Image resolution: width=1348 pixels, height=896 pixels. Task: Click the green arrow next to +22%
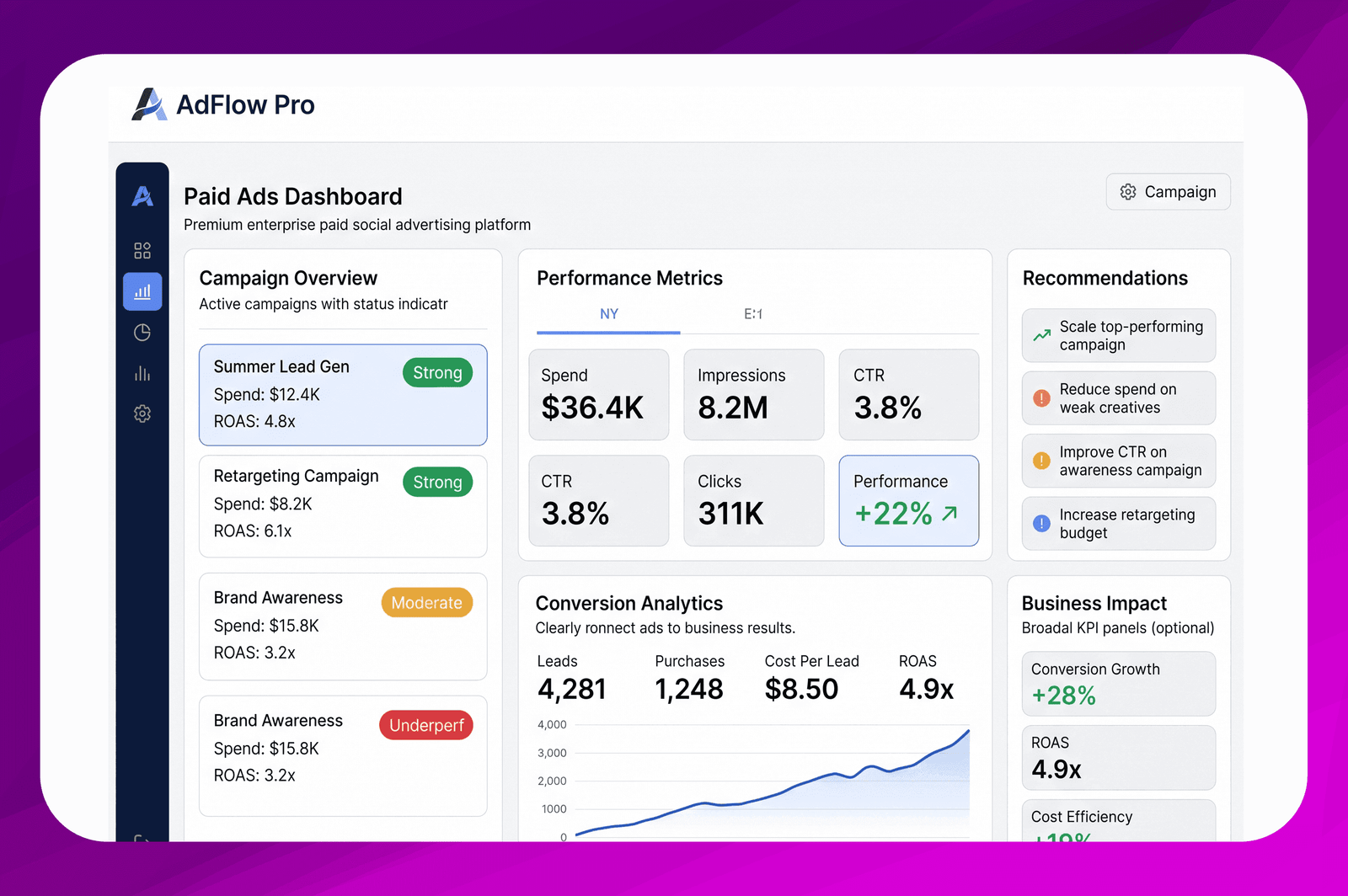coord(949,513)
